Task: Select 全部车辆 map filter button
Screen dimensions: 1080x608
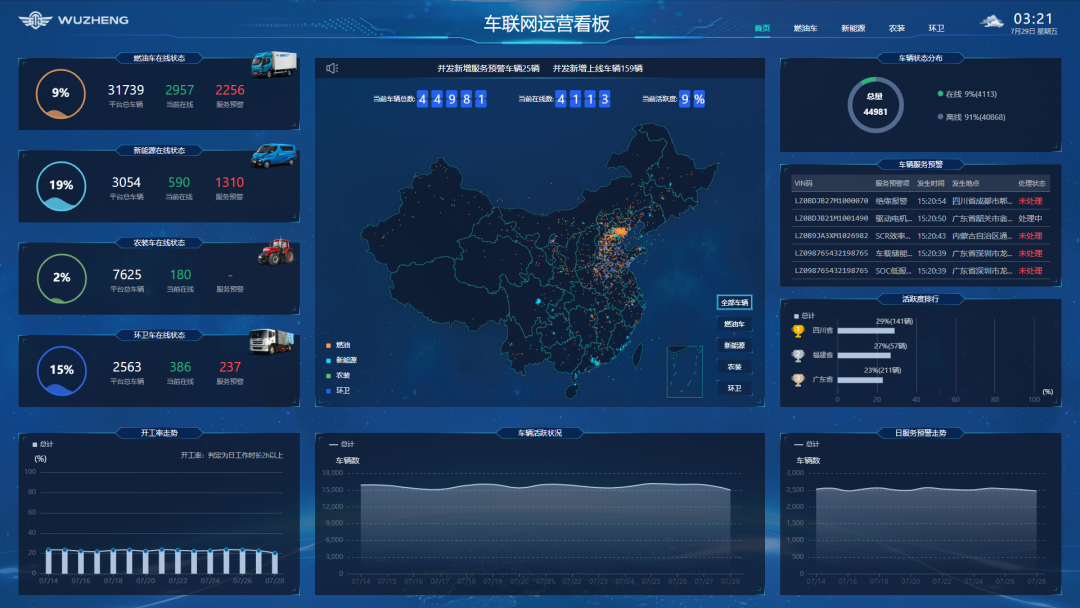Action: point(734,302)
